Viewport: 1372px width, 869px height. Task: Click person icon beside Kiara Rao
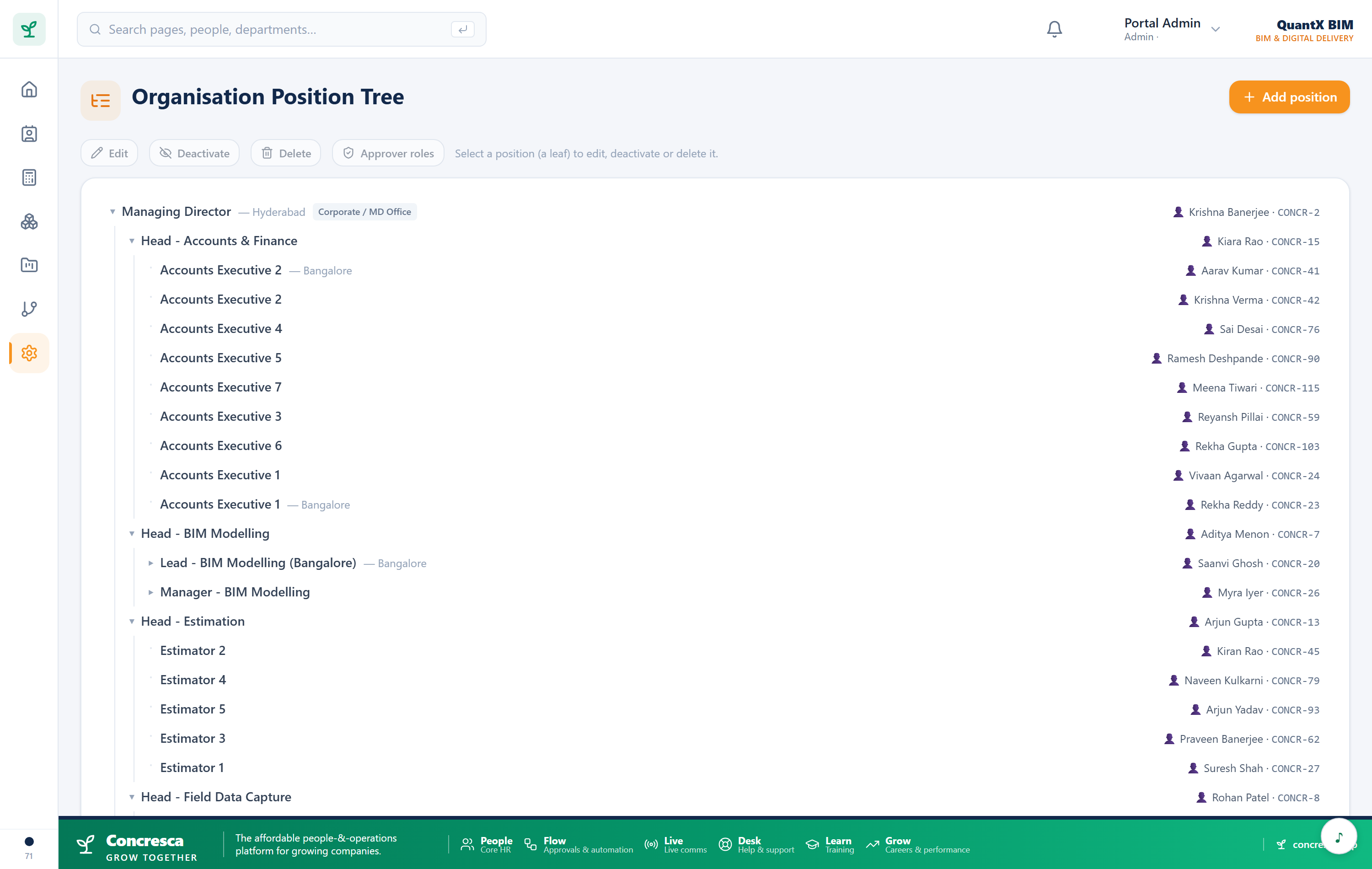pyautogui.click(x=1206, y=241)
